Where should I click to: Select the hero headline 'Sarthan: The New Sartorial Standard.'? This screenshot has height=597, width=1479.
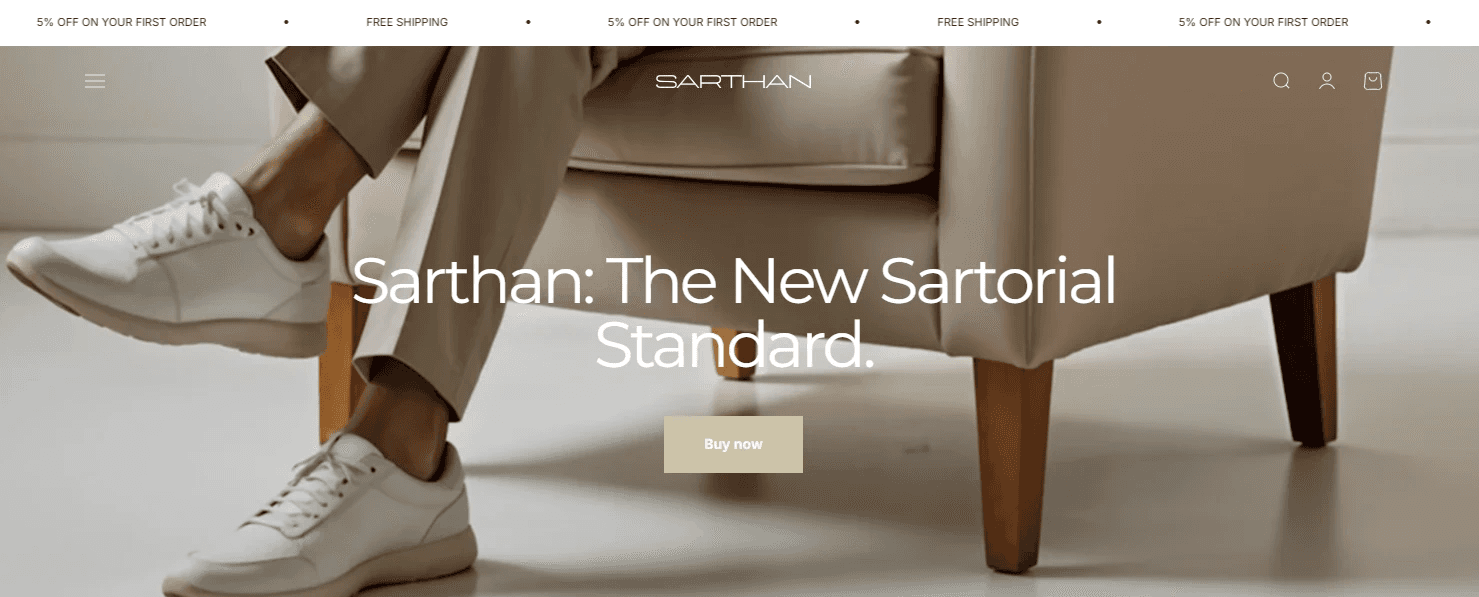(733, 312)
